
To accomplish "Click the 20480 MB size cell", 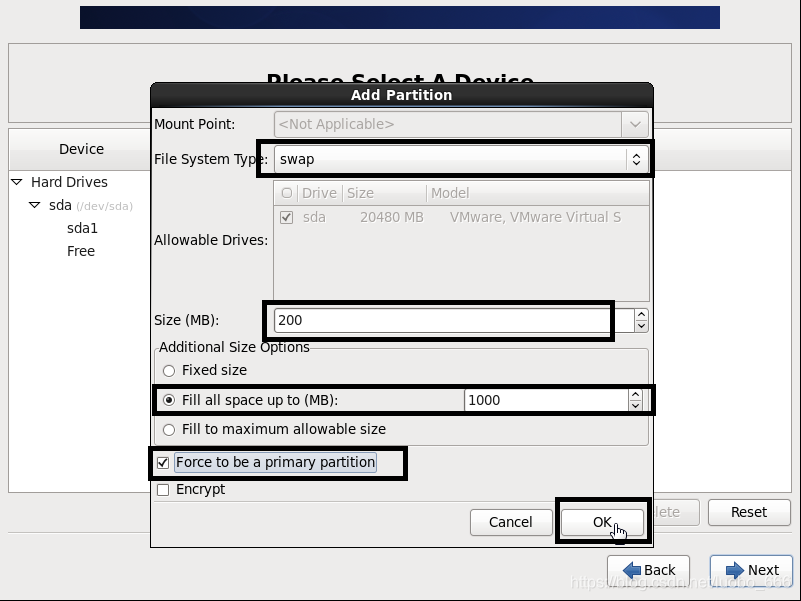I will [x=392, y=218].
